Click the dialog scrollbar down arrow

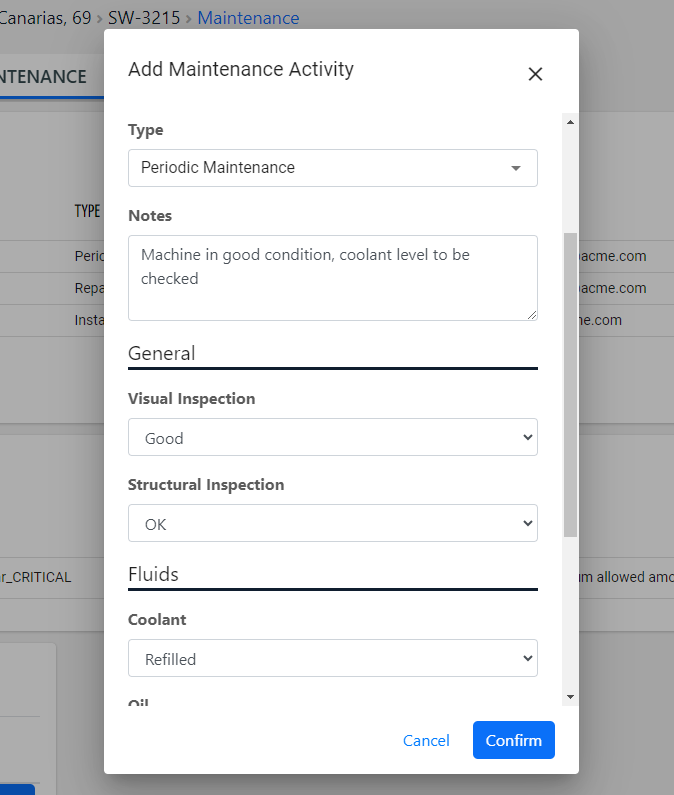point(570,696)
